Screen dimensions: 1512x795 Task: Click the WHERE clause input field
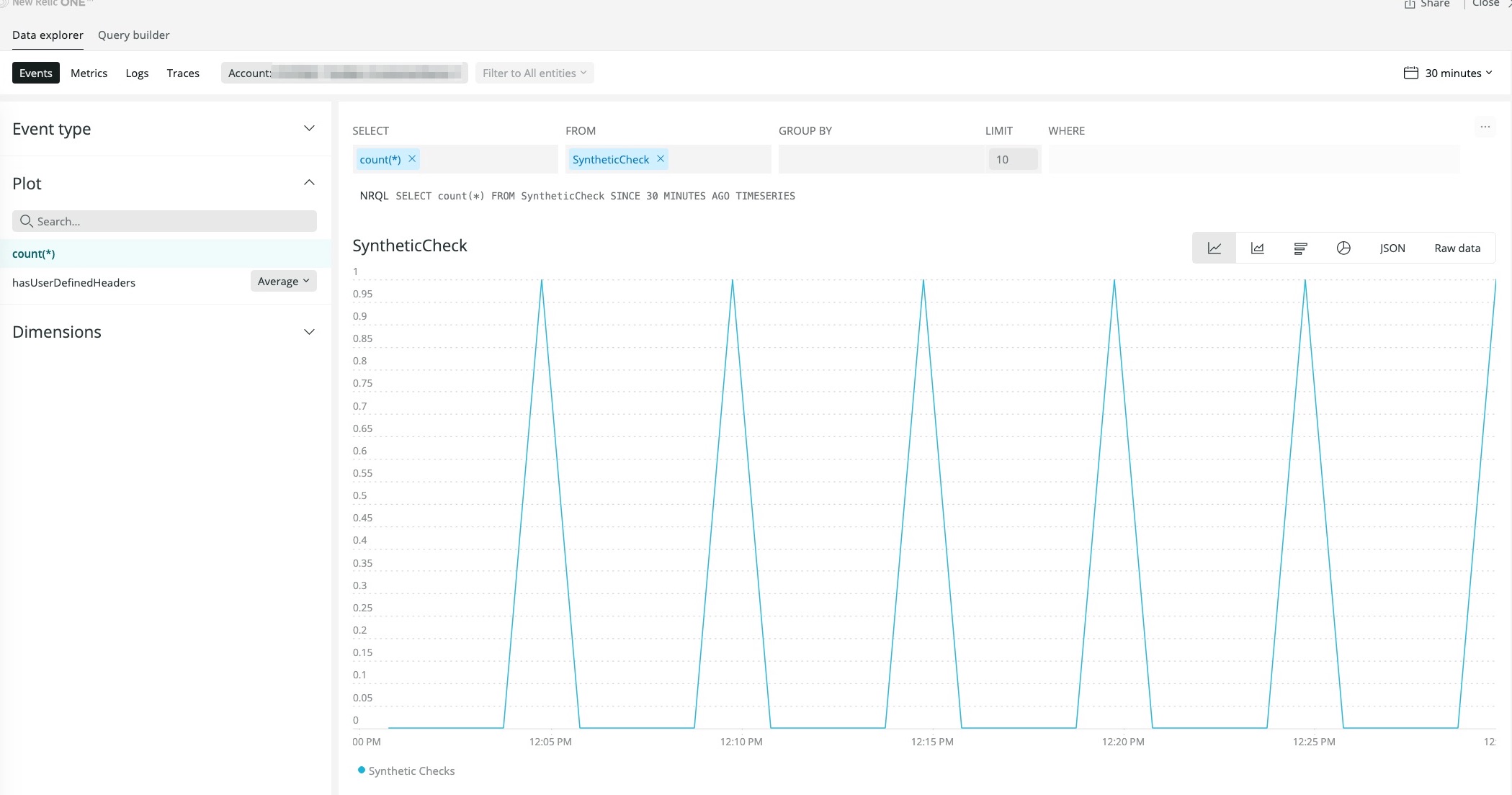coord(1253,159)
